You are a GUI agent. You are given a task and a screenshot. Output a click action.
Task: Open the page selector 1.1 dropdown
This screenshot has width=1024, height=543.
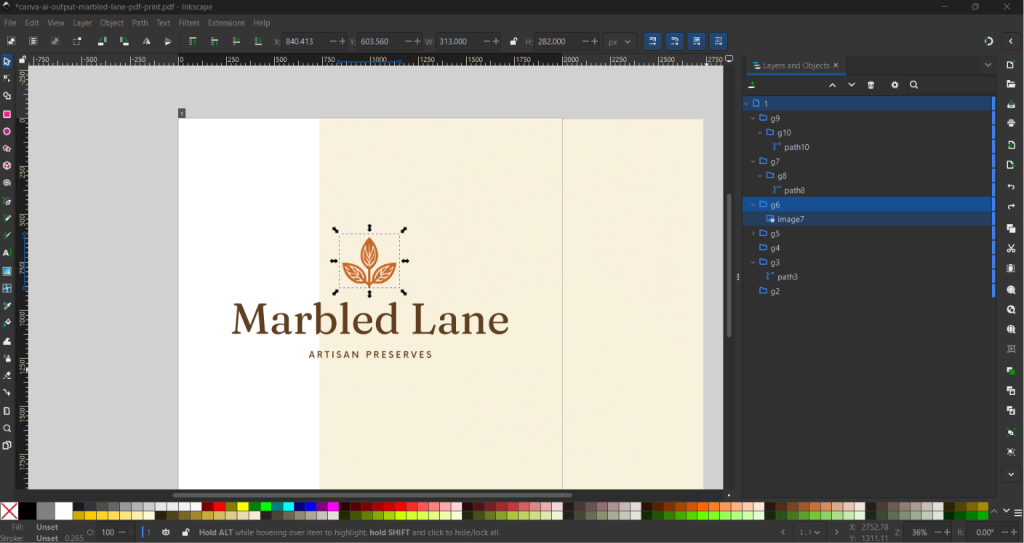[810, 533]
